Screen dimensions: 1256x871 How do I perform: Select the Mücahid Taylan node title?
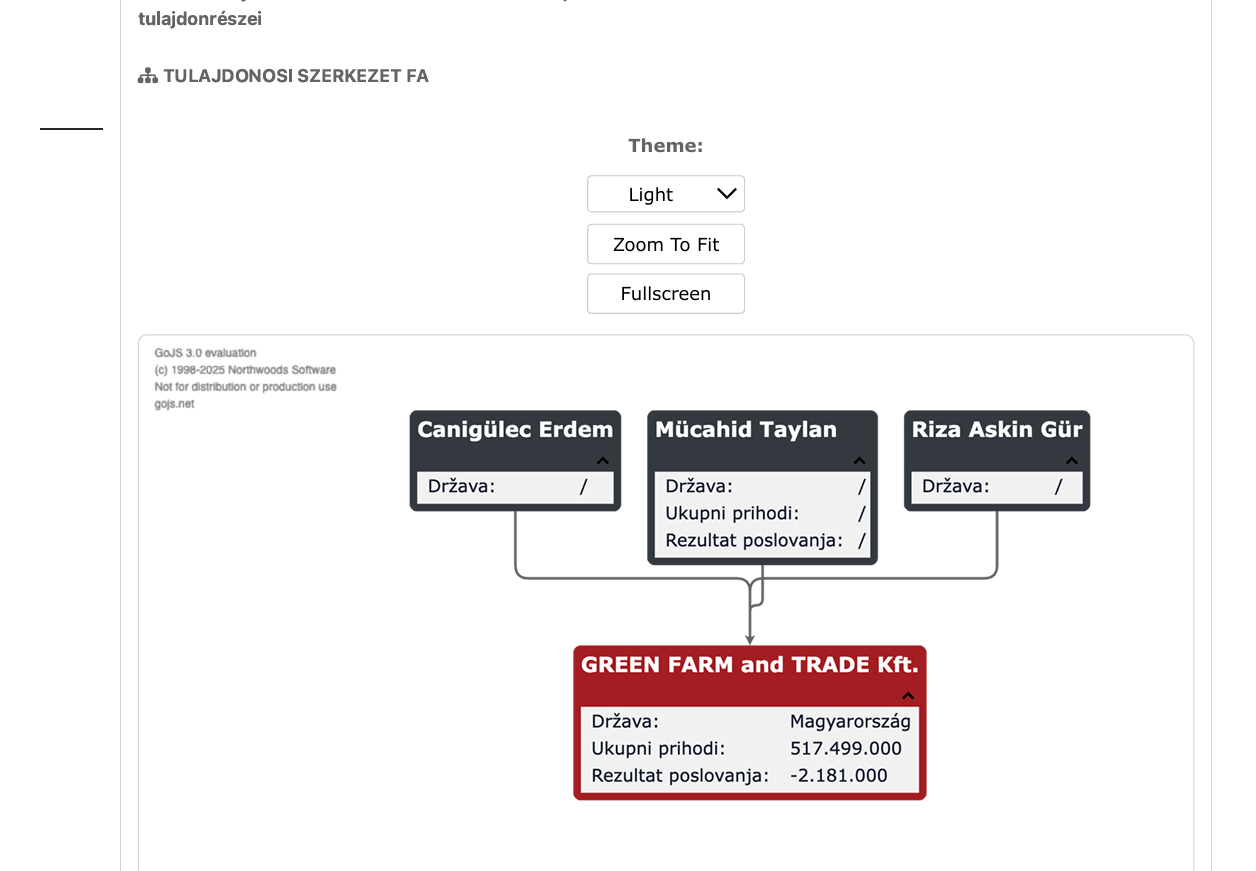click(746, 430)
